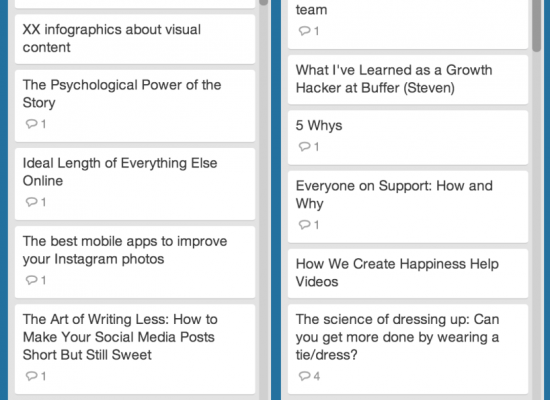Click comment icon on the team card
550x400 pixels.
tap(304, 31)
